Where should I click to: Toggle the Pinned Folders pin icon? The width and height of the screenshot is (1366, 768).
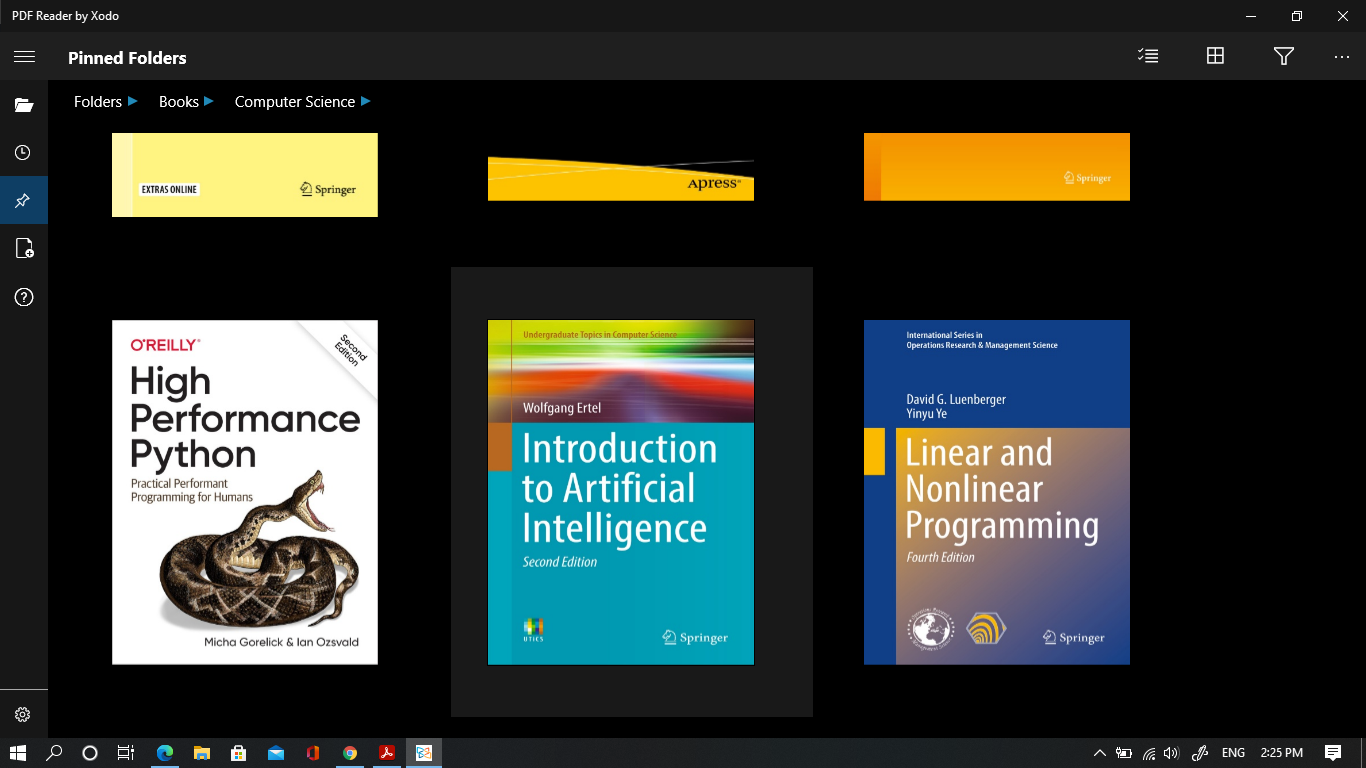click(x=24, y=200)
